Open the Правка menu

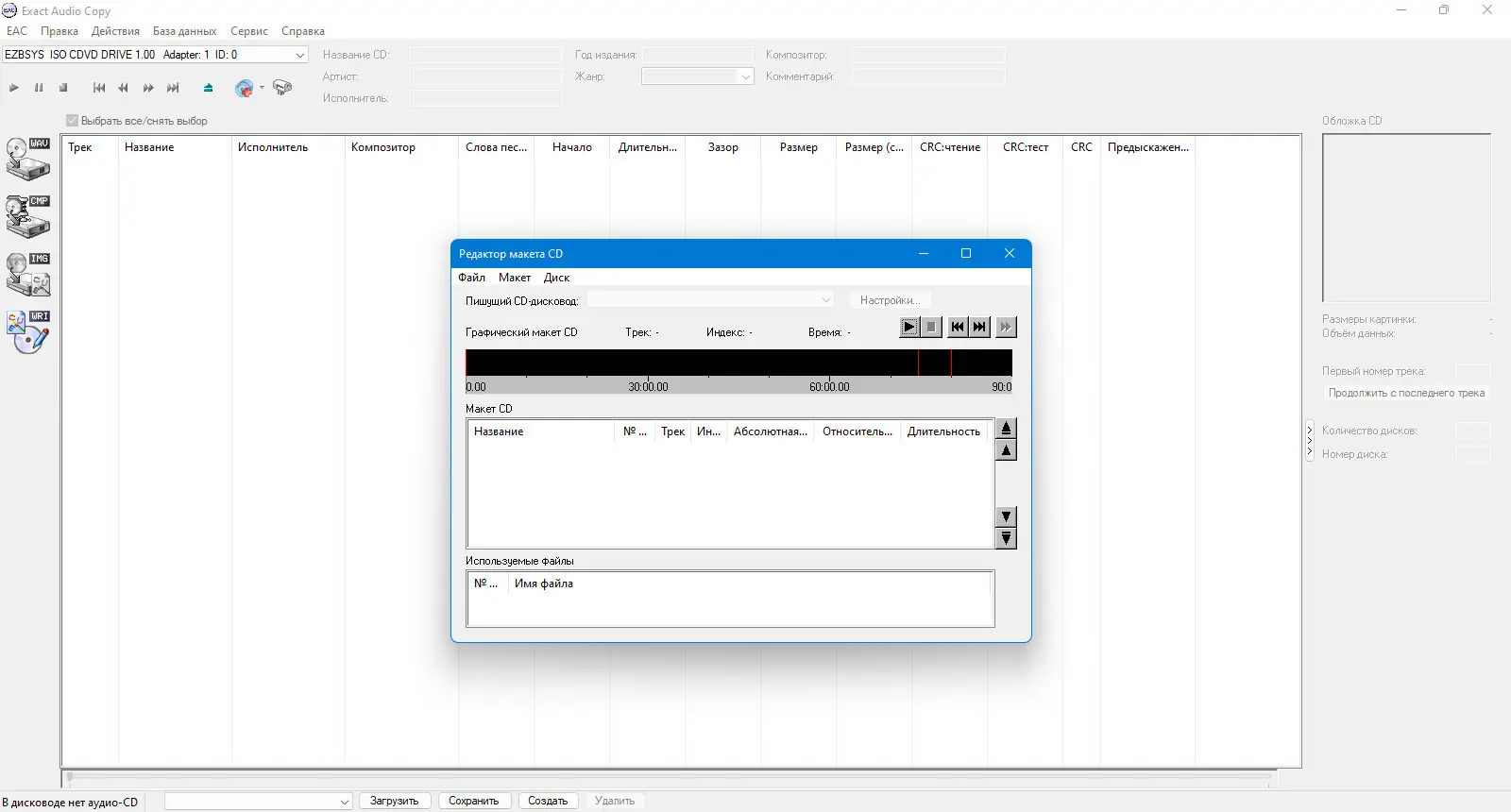pos(59,31)
